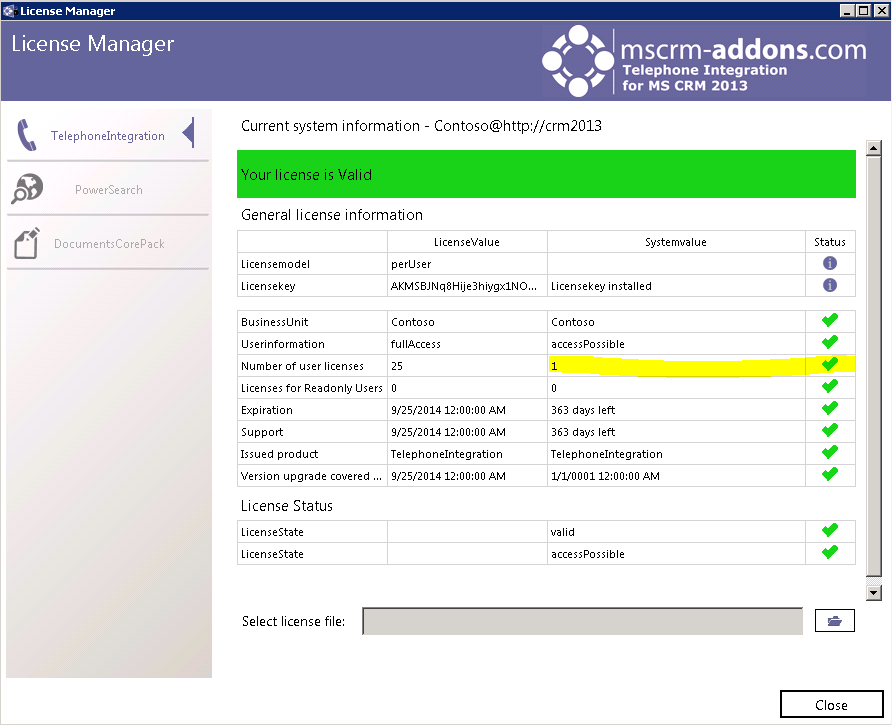Click the Expiration row checkmark status
Image resolution: width=892 pixels, height=725 pixels.
point(830,409)
